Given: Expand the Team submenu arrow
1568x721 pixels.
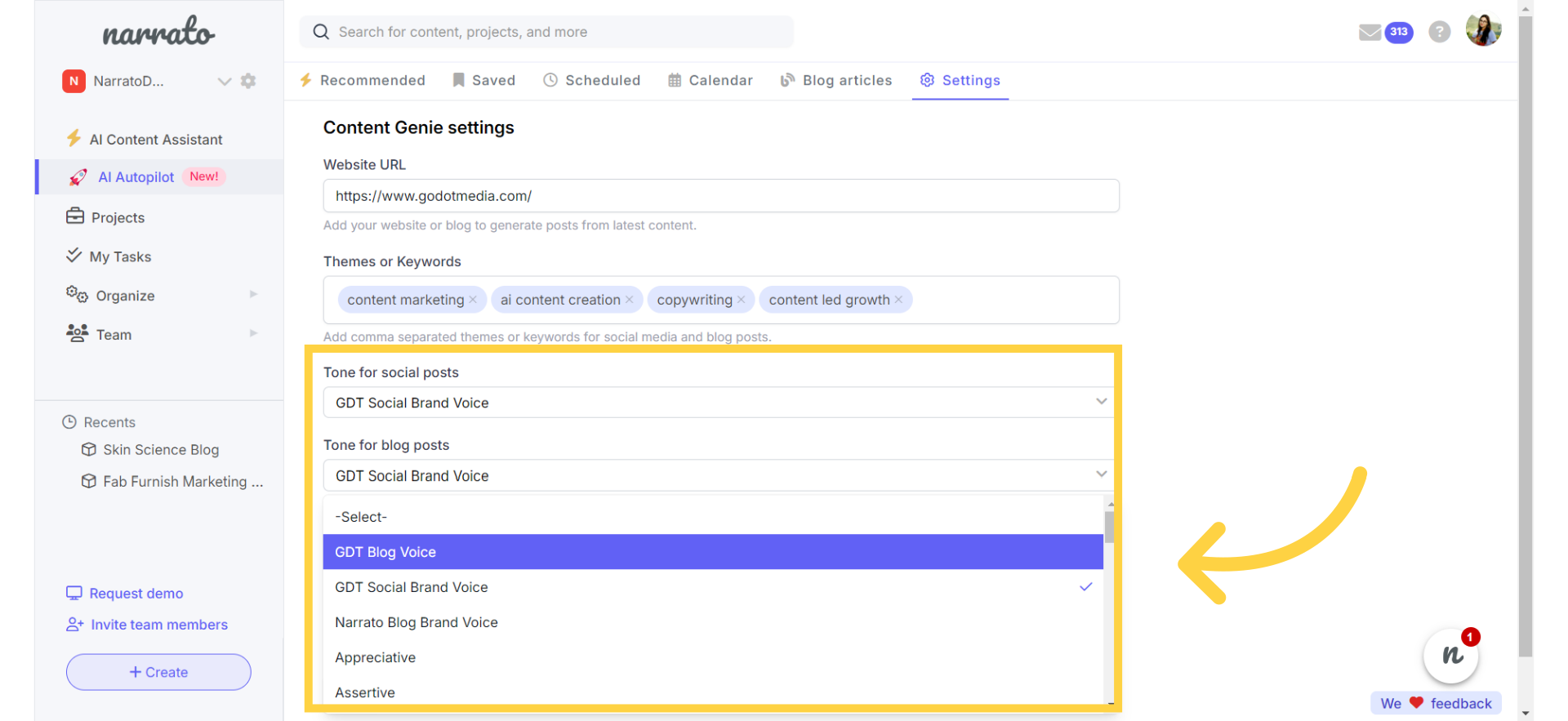Looking at the screenshot, I should (253, 333).
